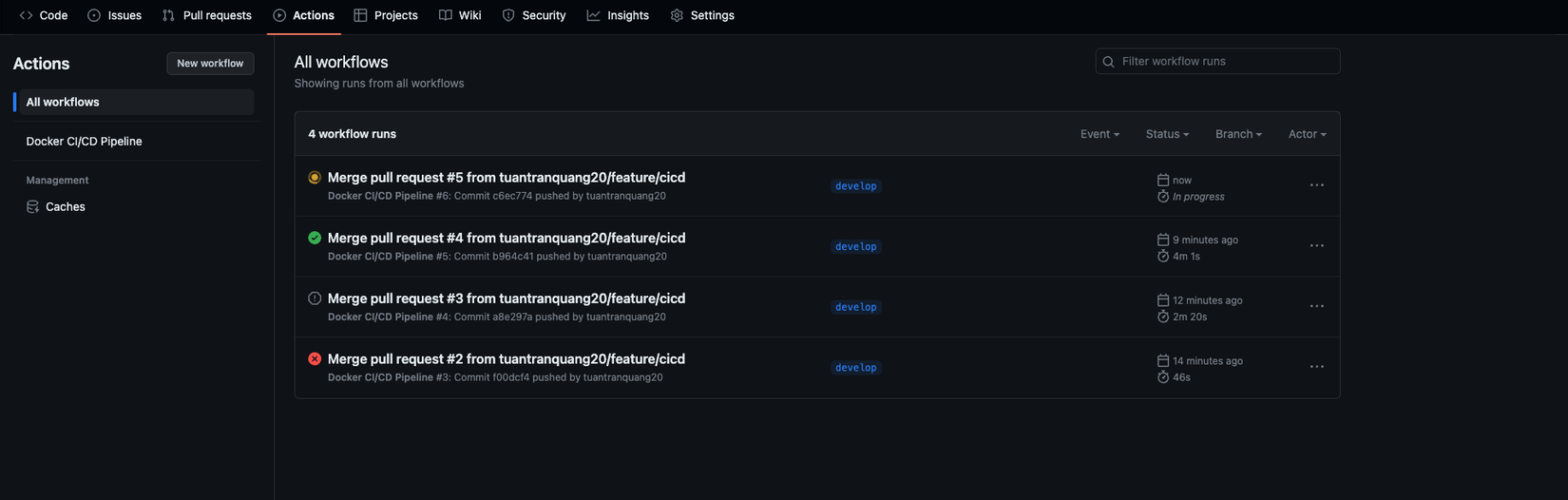Viewport: 1568px width, 500px height.
Task: Click the Code angle-brackets icon
Action: coord(26,15)
